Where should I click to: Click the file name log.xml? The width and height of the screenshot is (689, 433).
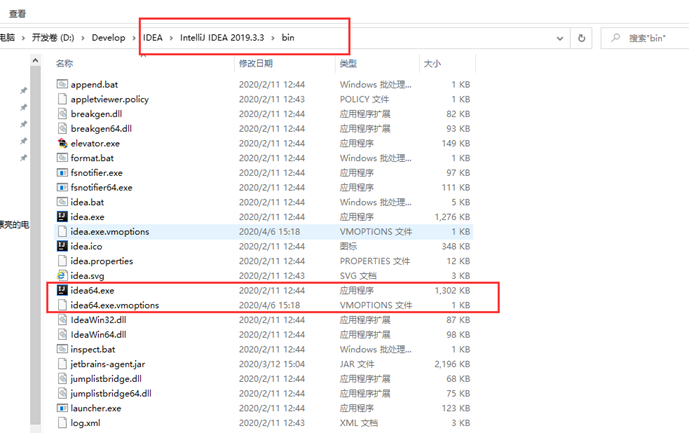click(x=85, y=423)
